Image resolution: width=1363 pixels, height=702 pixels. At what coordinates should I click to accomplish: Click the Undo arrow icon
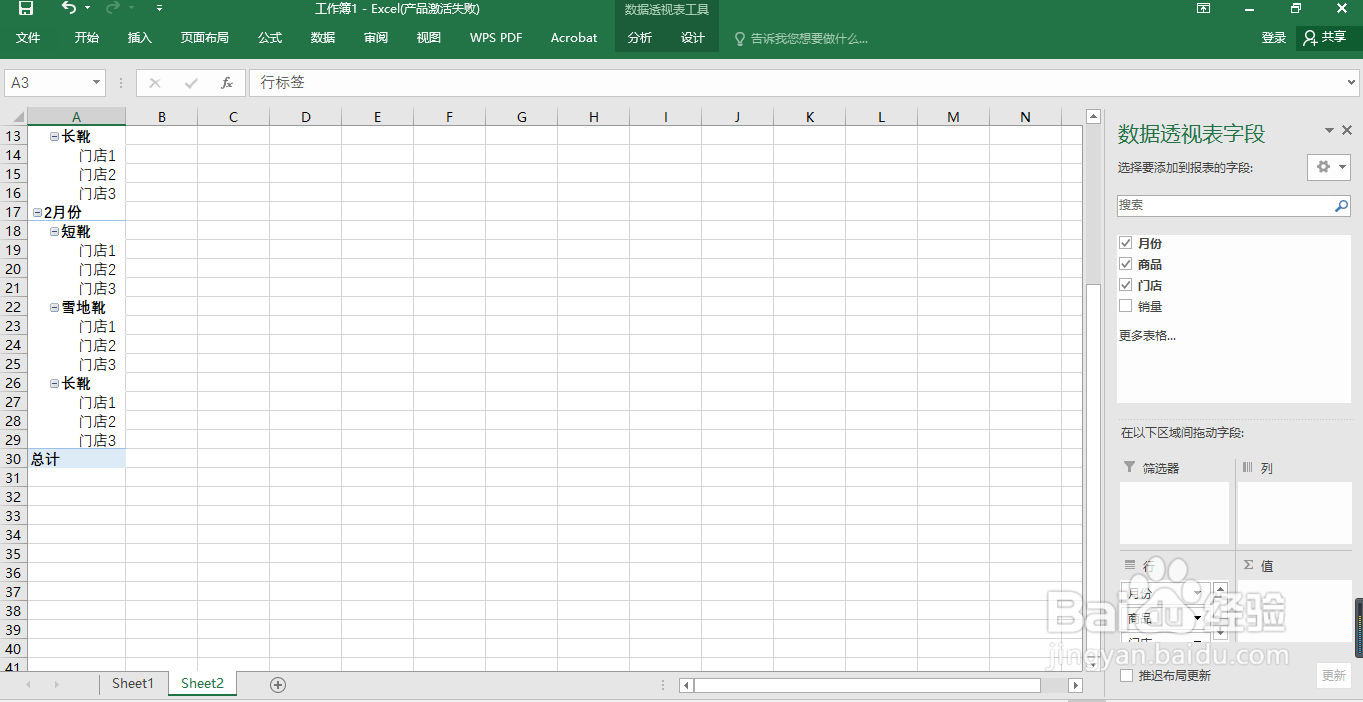[68, 8]
